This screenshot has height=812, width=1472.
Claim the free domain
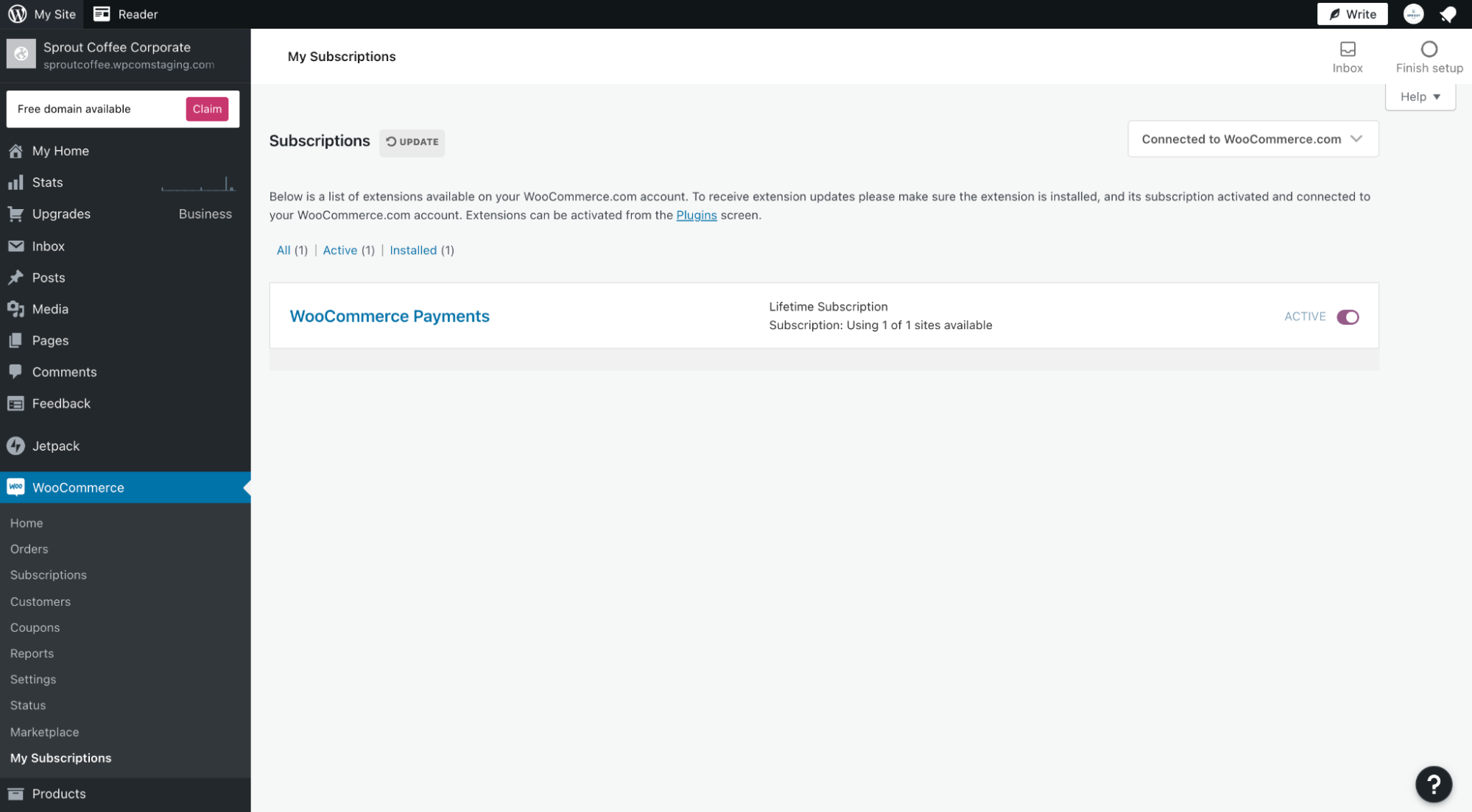pyautogui.click(x=207, y=109)
